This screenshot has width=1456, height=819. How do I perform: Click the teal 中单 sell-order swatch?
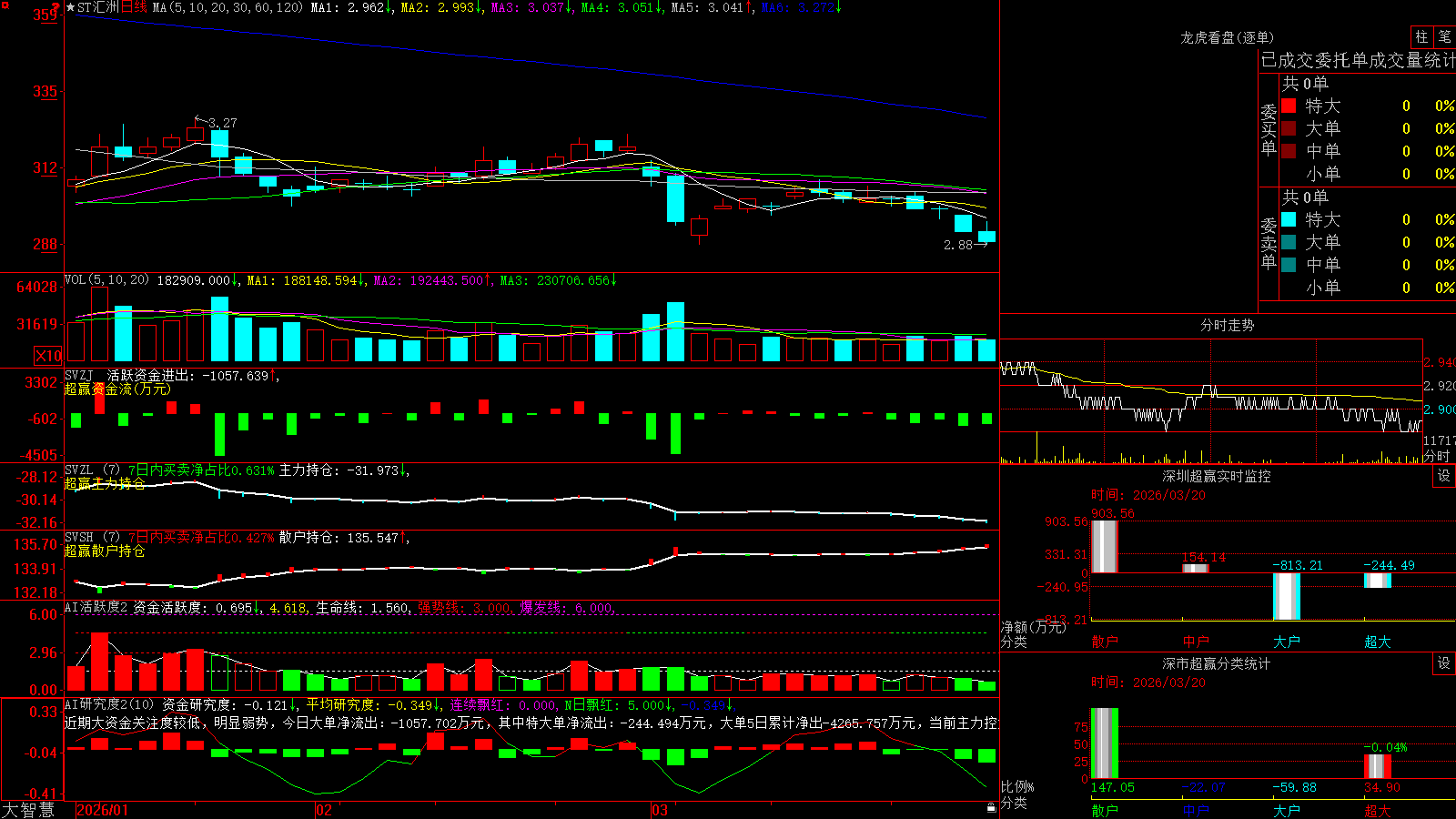coord(1289,265)
